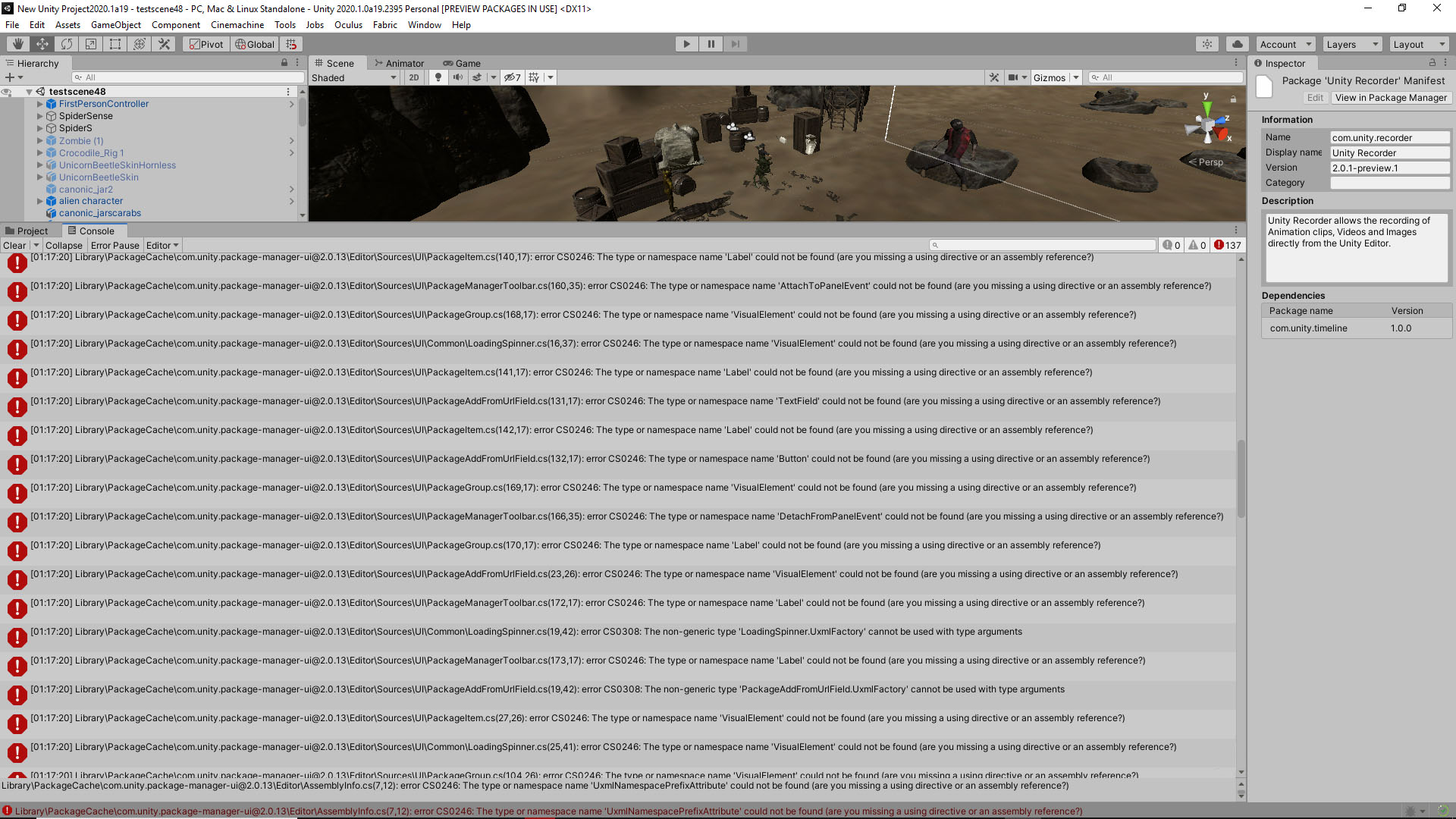This screenshot has width=1456, height=819.
Task: Toggle scene lighting bulb icon
Action: (438, 77)
